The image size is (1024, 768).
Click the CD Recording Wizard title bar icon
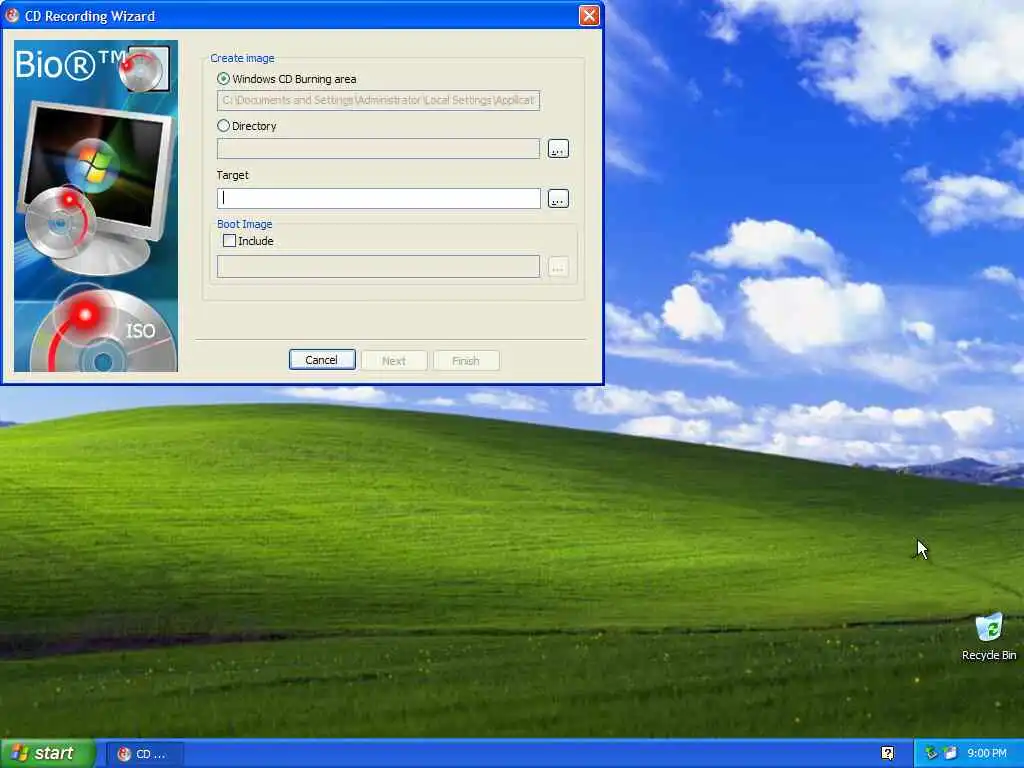12,15
